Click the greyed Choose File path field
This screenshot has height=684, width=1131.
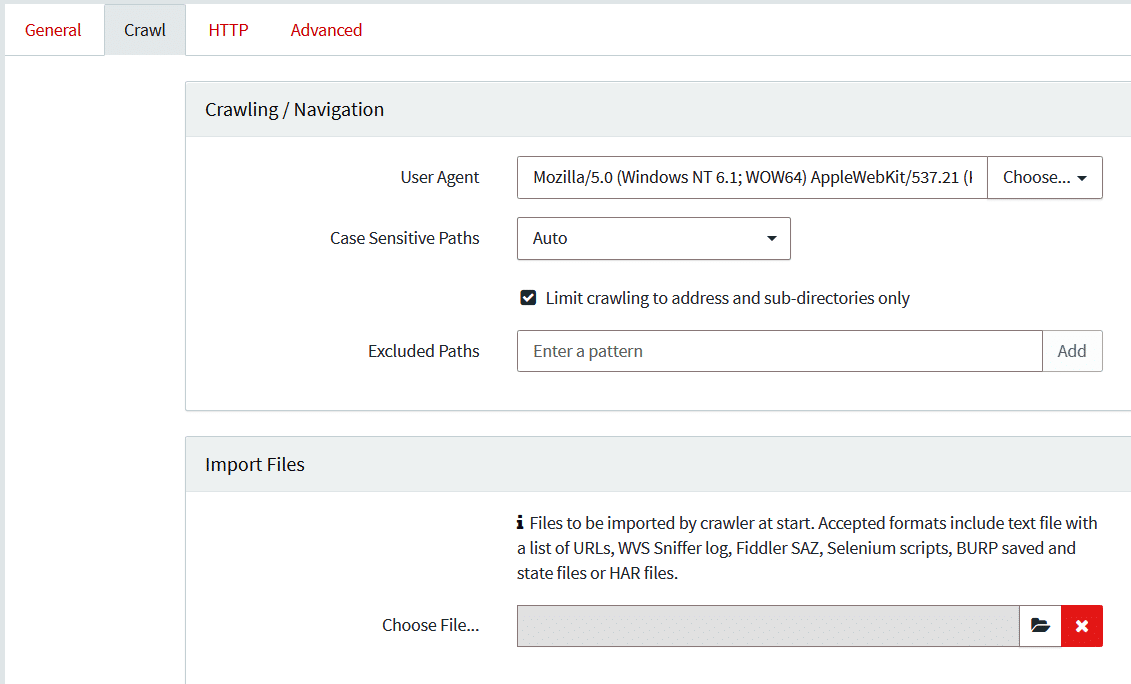[767, 626]
